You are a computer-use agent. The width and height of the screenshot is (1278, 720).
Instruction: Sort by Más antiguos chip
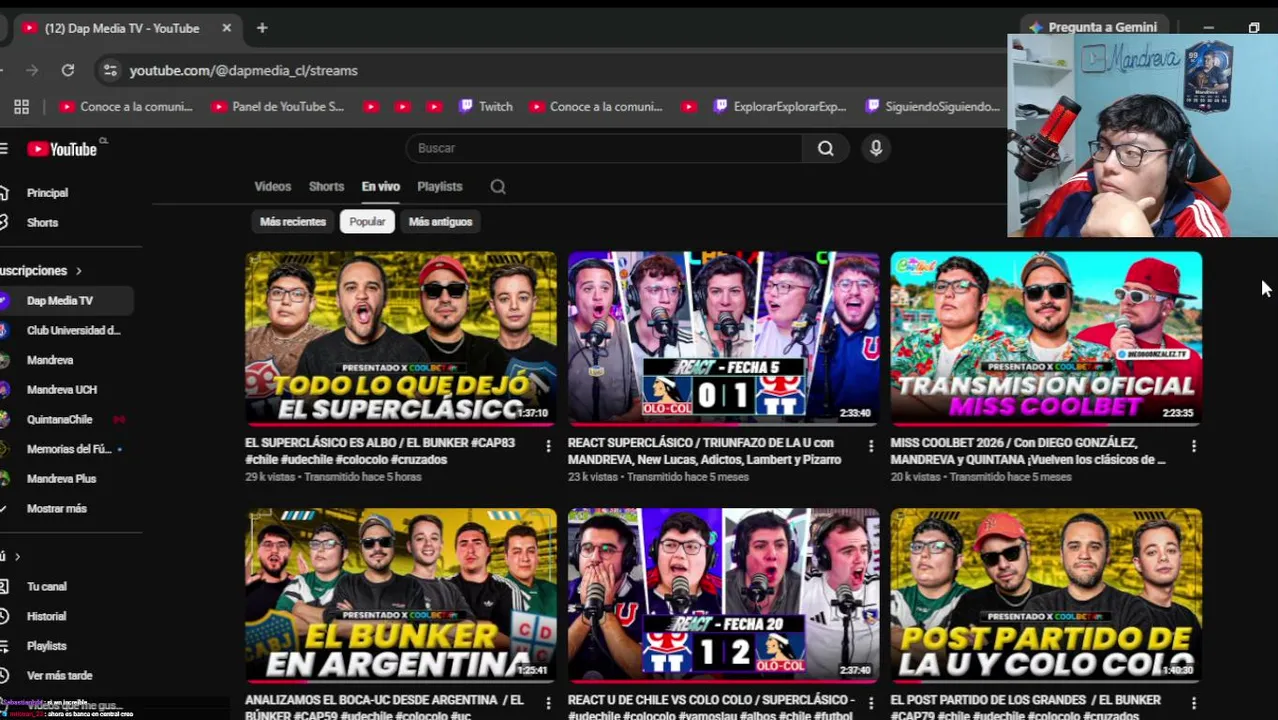(440, 222)
